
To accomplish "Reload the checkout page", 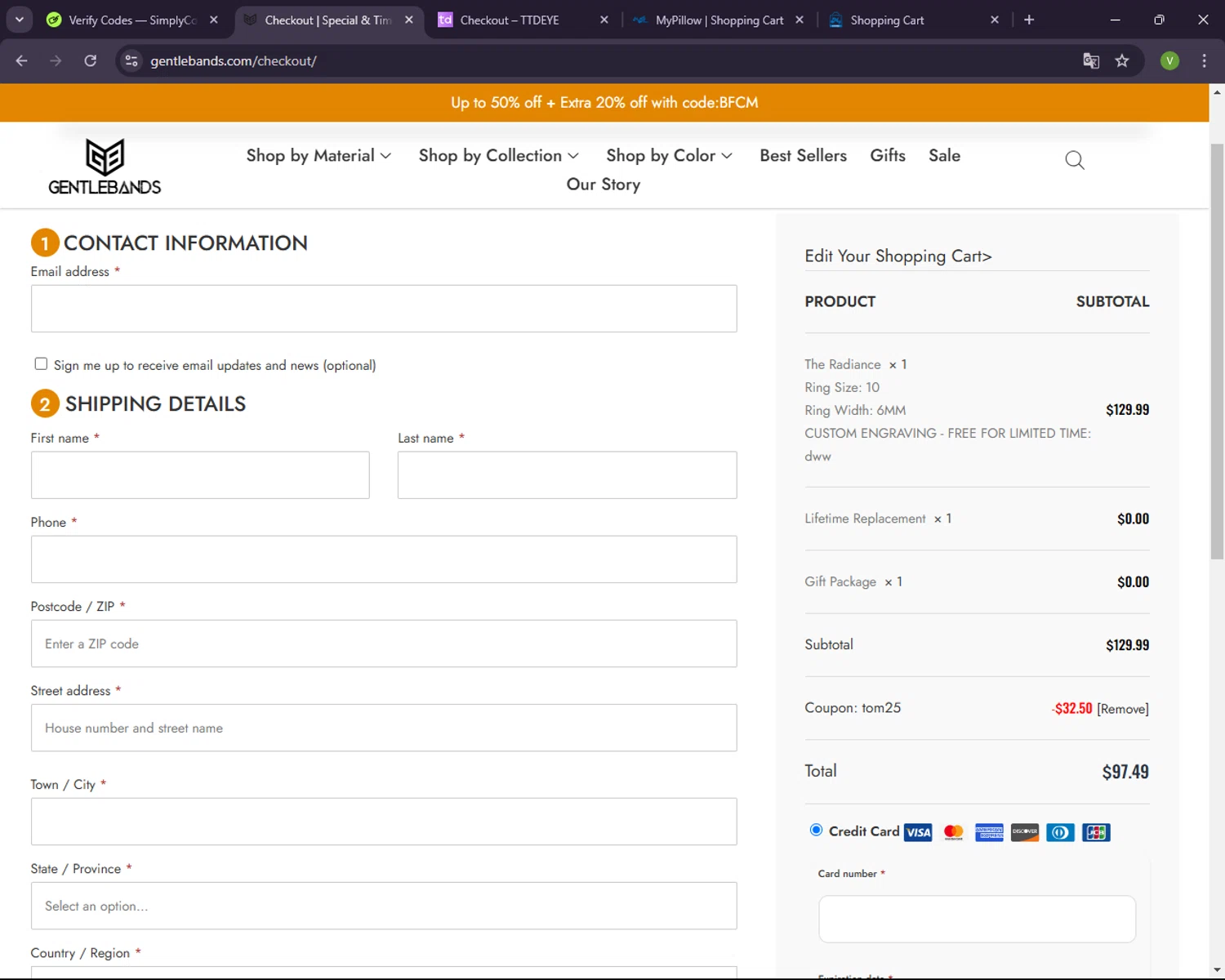I will 91,60.
